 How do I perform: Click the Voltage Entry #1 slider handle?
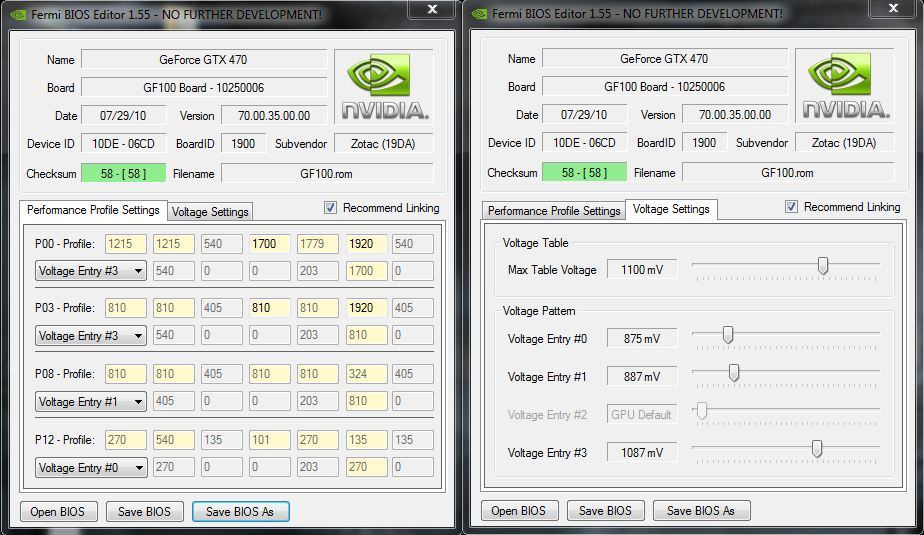[x=734, y=373]
